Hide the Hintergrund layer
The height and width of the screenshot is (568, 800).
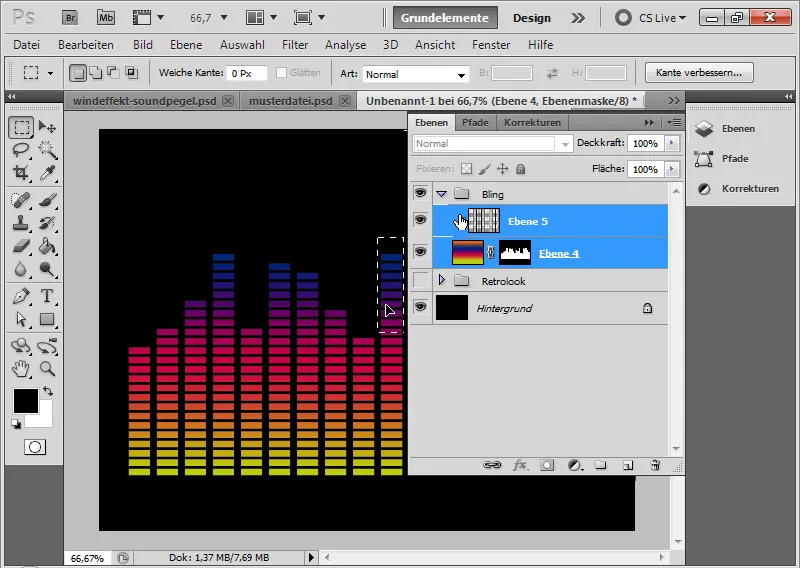(x=420, y=307)
